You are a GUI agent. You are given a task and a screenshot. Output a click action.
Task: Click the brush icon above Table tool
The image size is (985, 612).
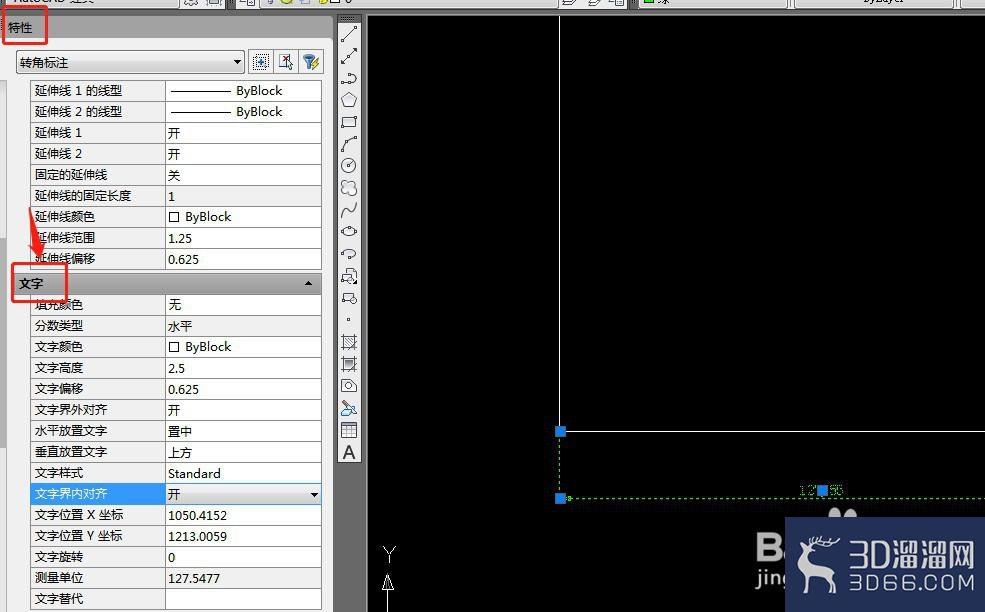pyautogui.click(x=349, y=408)
